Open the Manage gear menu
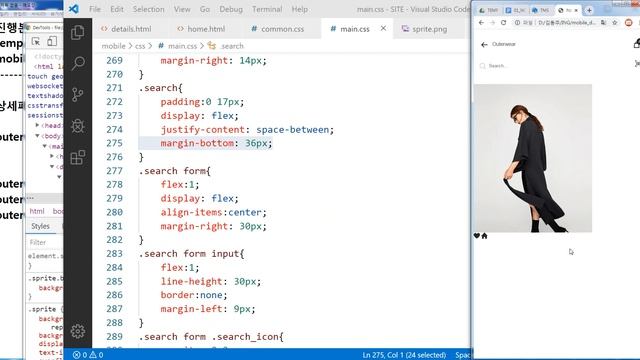Screen dimensions: 640x360 (78, 331)
